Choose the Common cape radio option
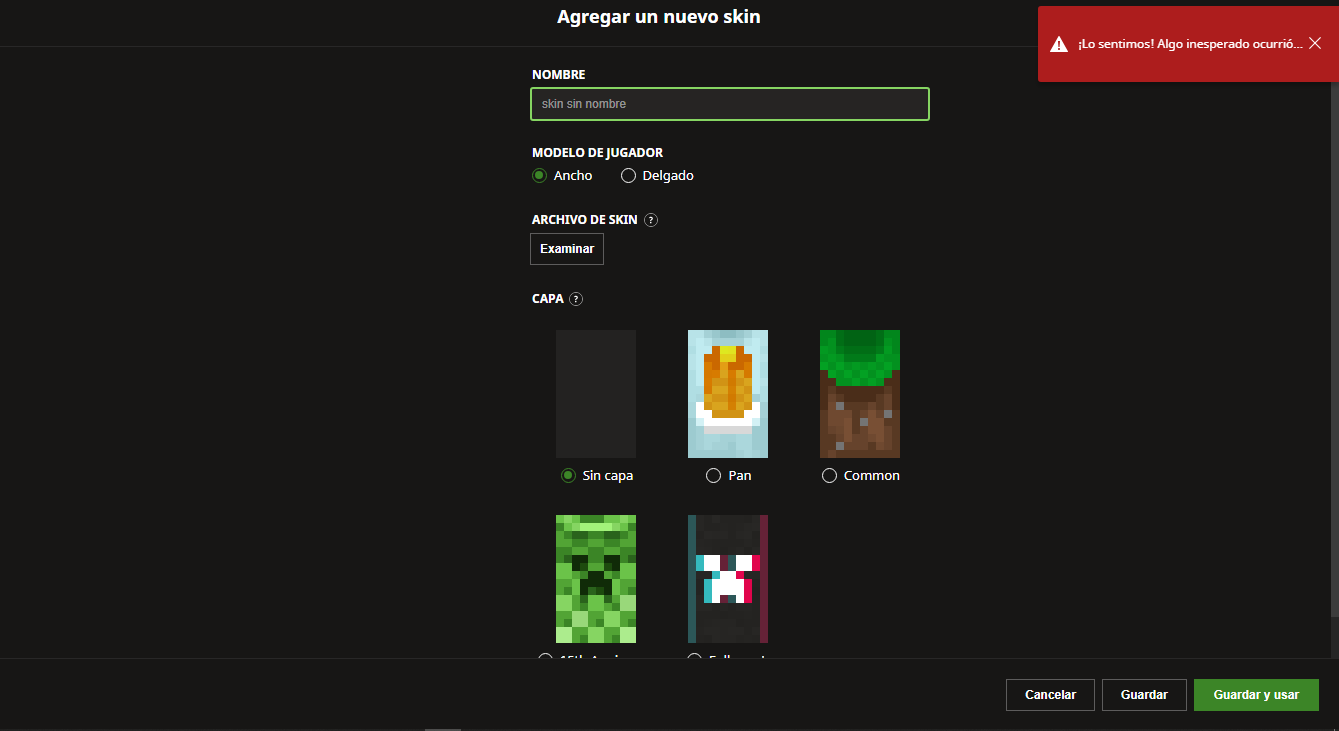This screenshot has height=731, width=1339. 829,476
